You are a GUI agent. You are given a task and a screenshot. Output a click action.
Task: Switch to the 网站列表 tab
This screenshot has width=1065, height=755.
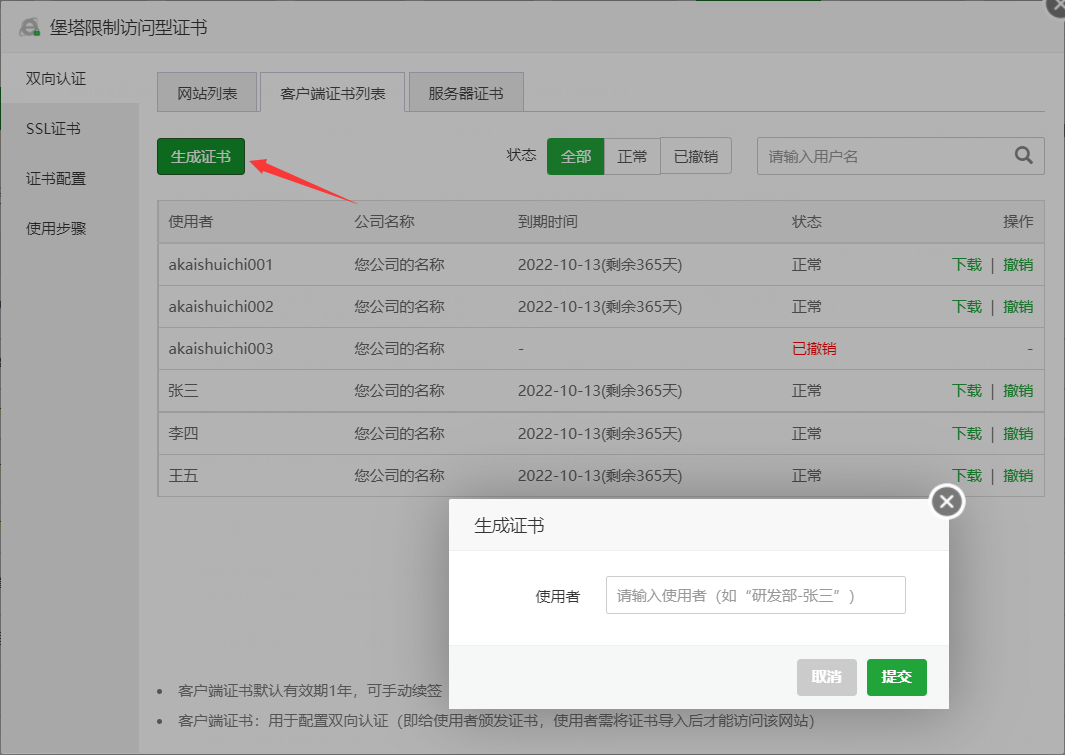207,91
